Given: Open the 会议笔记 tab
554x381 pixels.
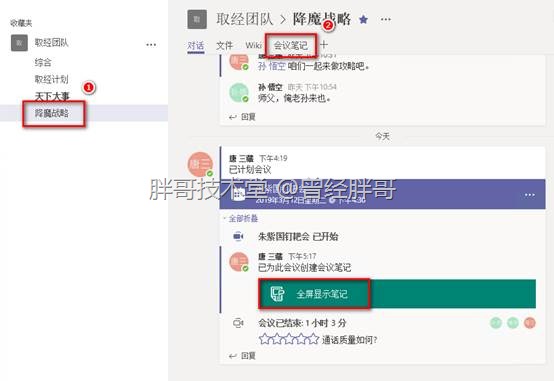Looking at the screenshot, I should click(x=291, y=45).
